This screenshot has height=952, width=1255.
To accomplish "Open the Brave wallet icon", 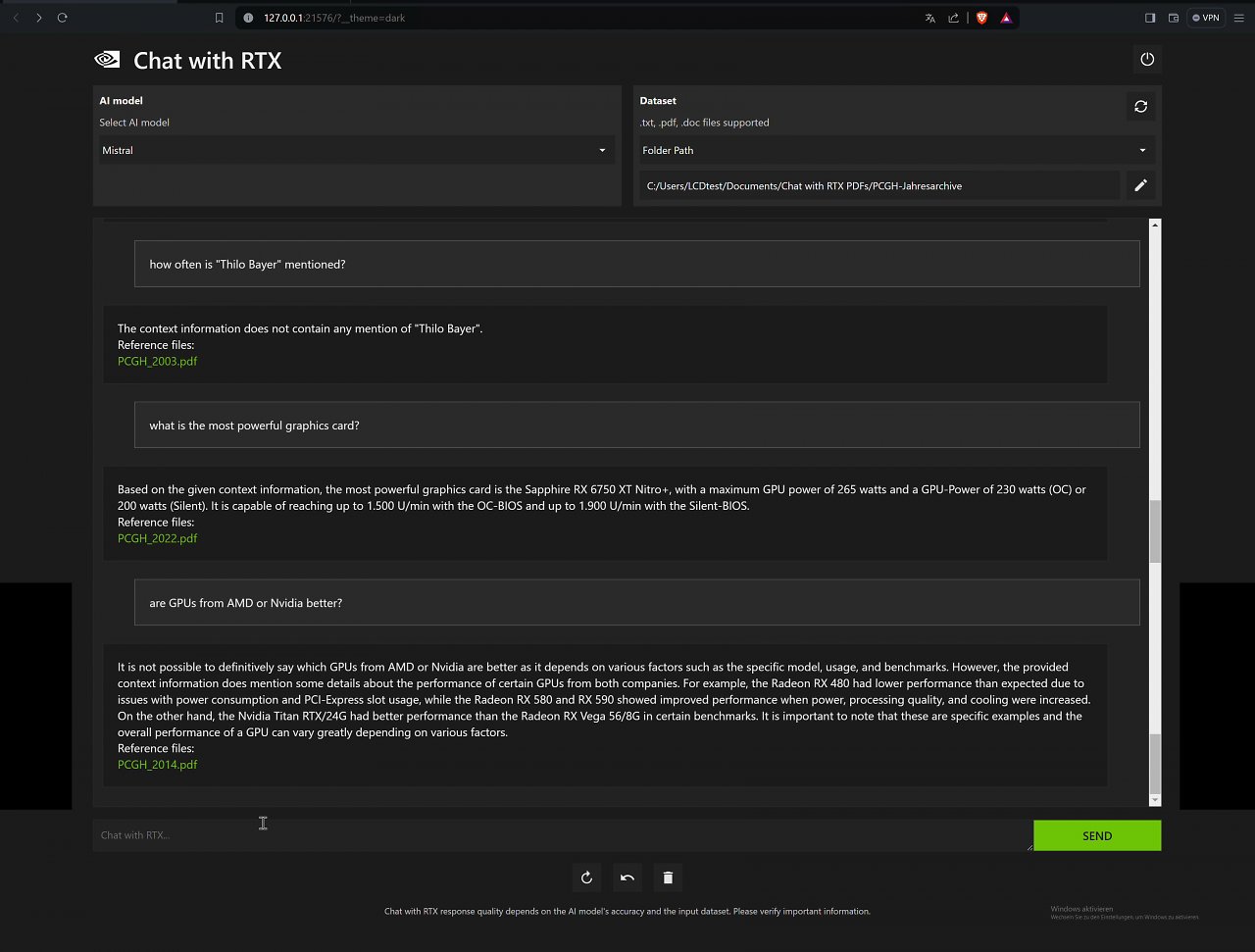I will tap(1174, 18).
